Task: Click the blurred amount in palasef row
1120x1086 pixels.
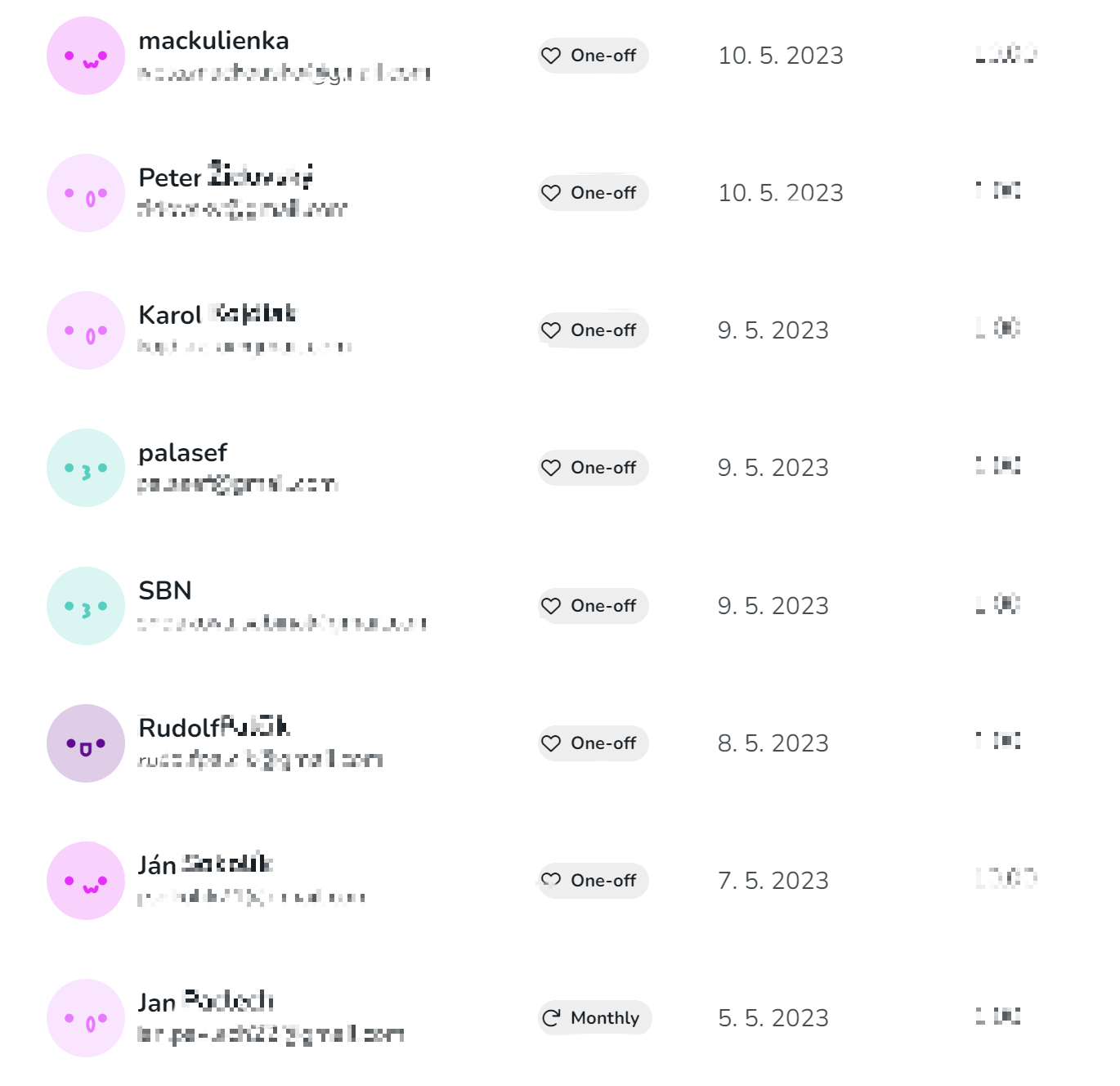Action: pyautogui.click(x=998, y=466)
